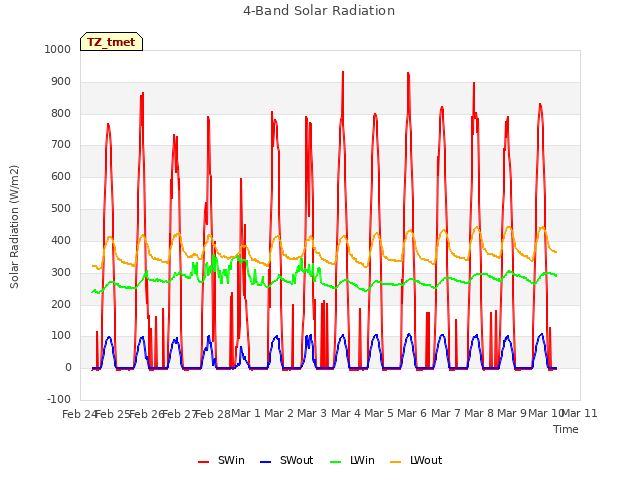This screenshot has width=640, height=480.
Task: Click the Mar 11 x-axis date label
Action: click(580, 413)
